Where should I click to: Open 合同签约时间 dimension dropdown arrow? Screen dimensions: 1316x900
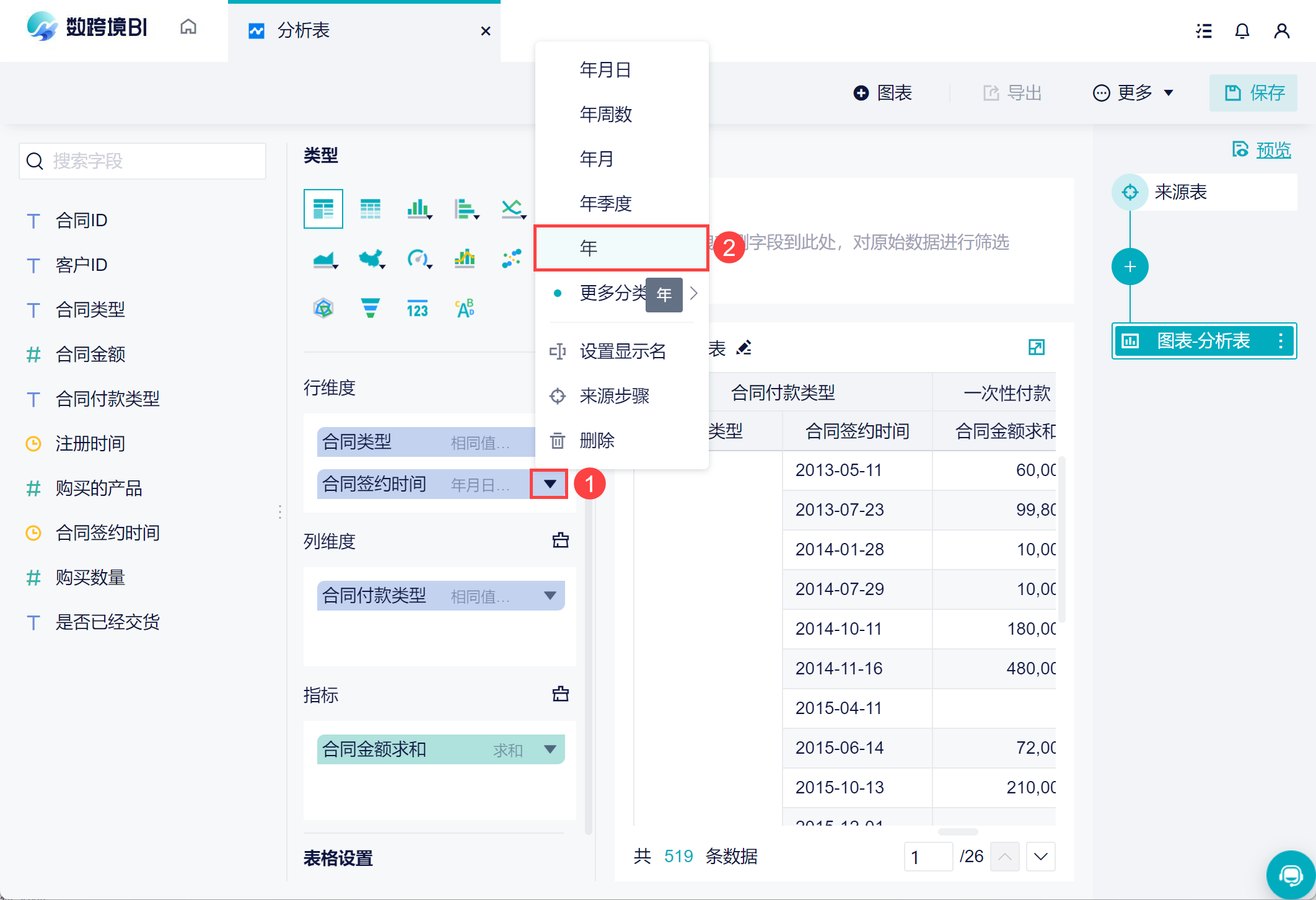click(550, 483)
